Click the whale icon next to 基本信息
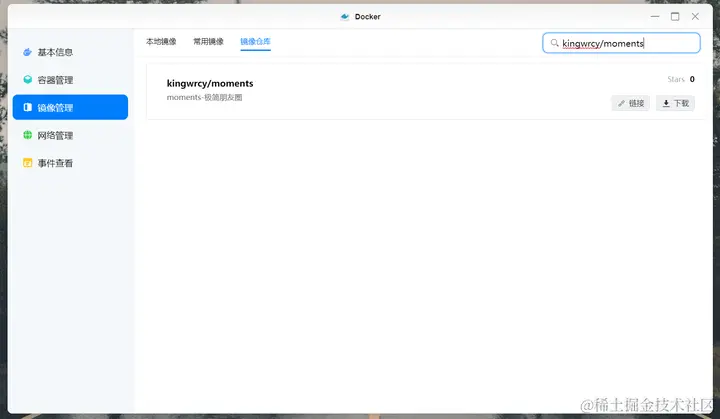 (28, 52)
